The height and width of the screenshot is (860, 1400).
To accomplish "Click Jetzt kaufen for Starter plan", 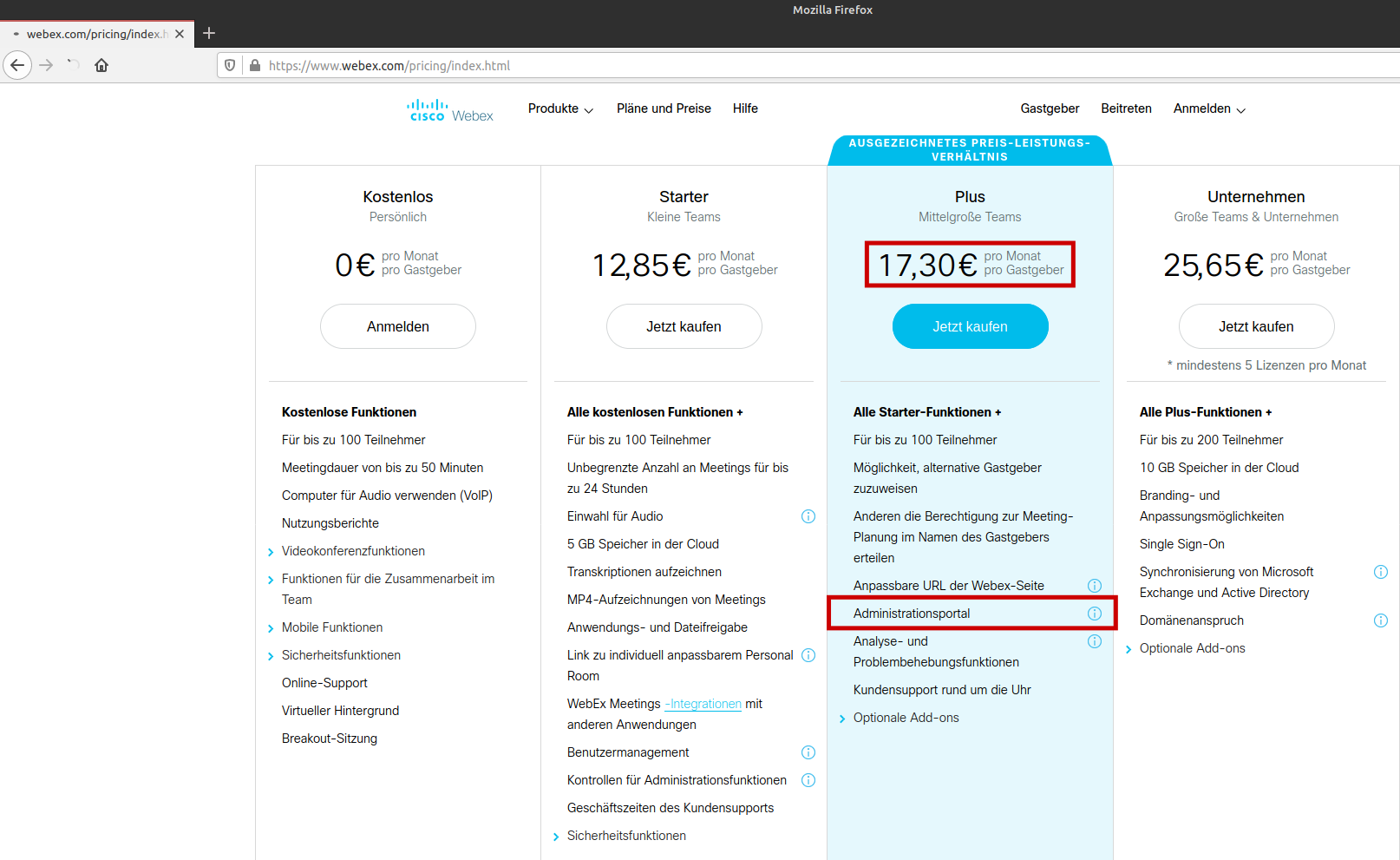I will tap(684, 326).
